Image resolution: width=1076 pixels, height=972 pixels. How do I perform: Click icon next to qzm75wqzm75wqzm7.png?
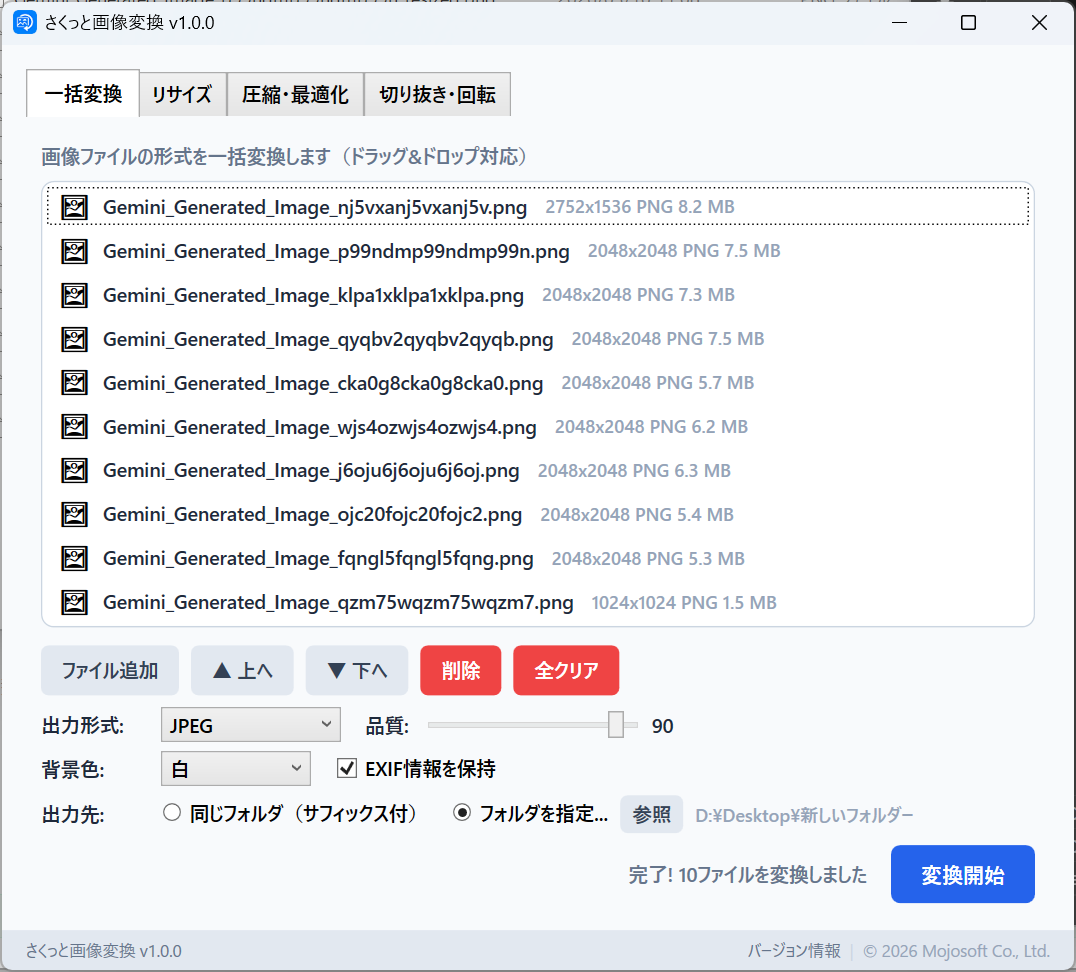click(74, 602)
